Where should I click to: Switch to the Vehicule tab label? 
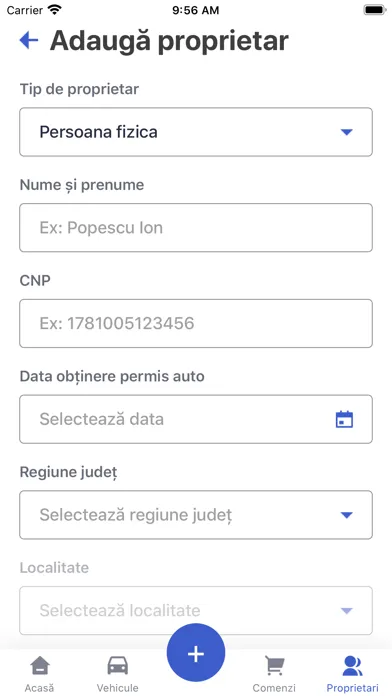(x=118, y=688)
